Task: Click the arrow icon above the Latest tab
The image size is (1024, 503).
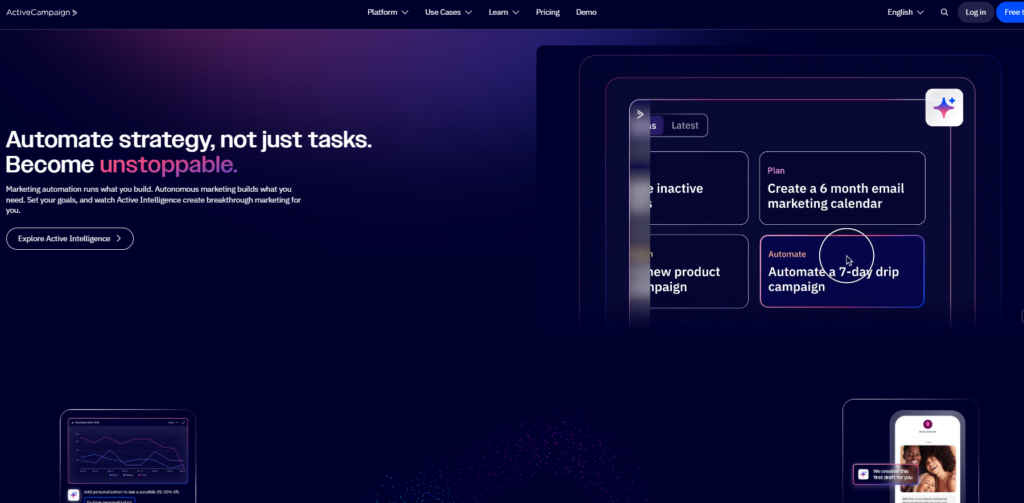Action: click(640, 114)
